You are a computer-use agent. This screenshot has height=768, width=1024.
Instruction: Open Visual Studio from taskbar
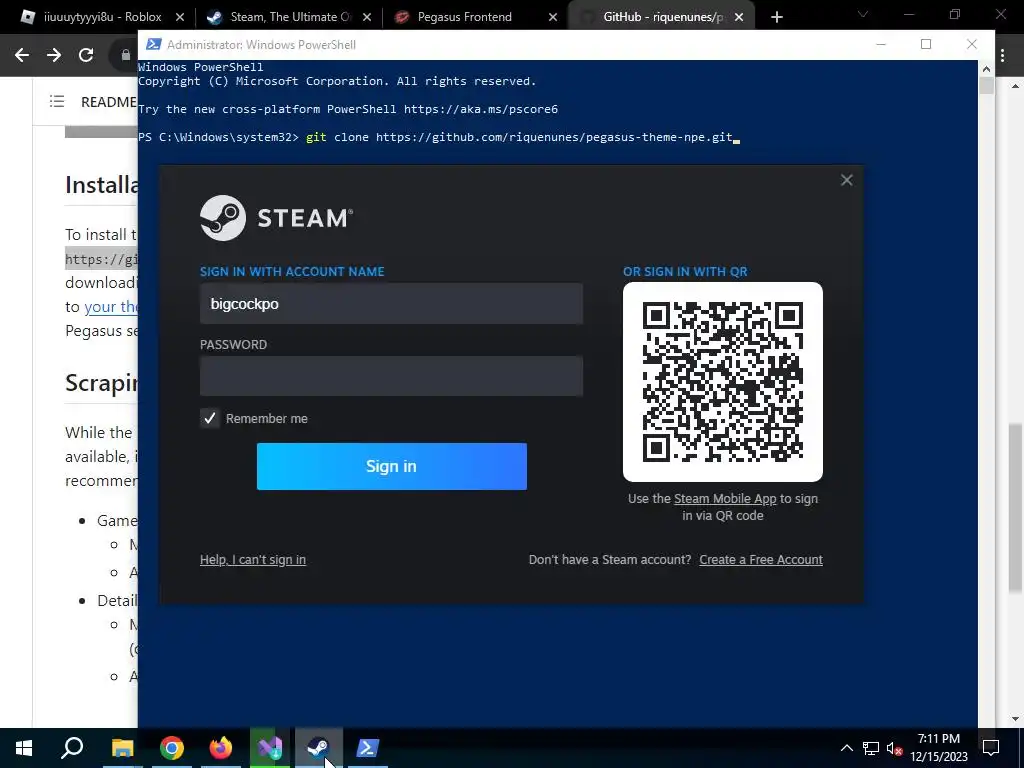pos(270,748)
